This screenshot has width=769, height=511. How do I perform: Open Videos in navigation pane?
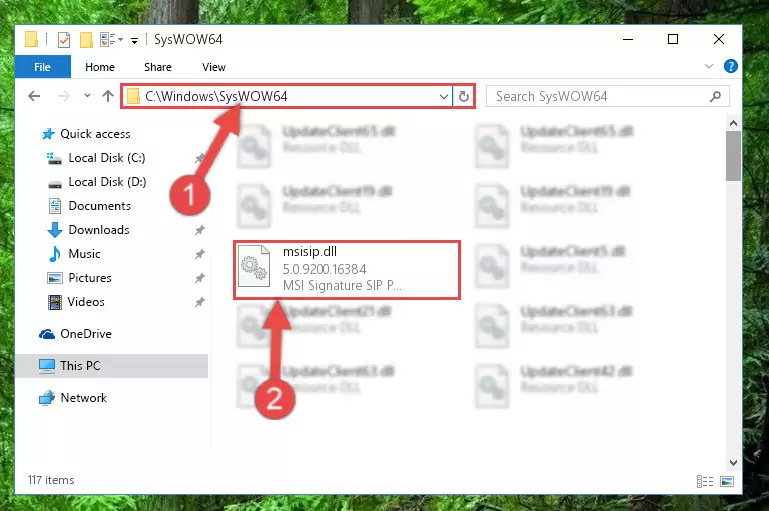pyautogui.click(x=86, y=302)
